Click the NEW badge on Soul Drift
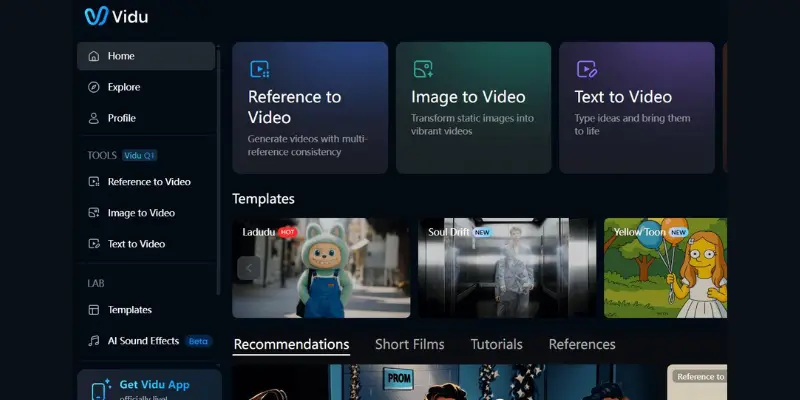This screenshot has width=800, height=400. coord(482,232)
